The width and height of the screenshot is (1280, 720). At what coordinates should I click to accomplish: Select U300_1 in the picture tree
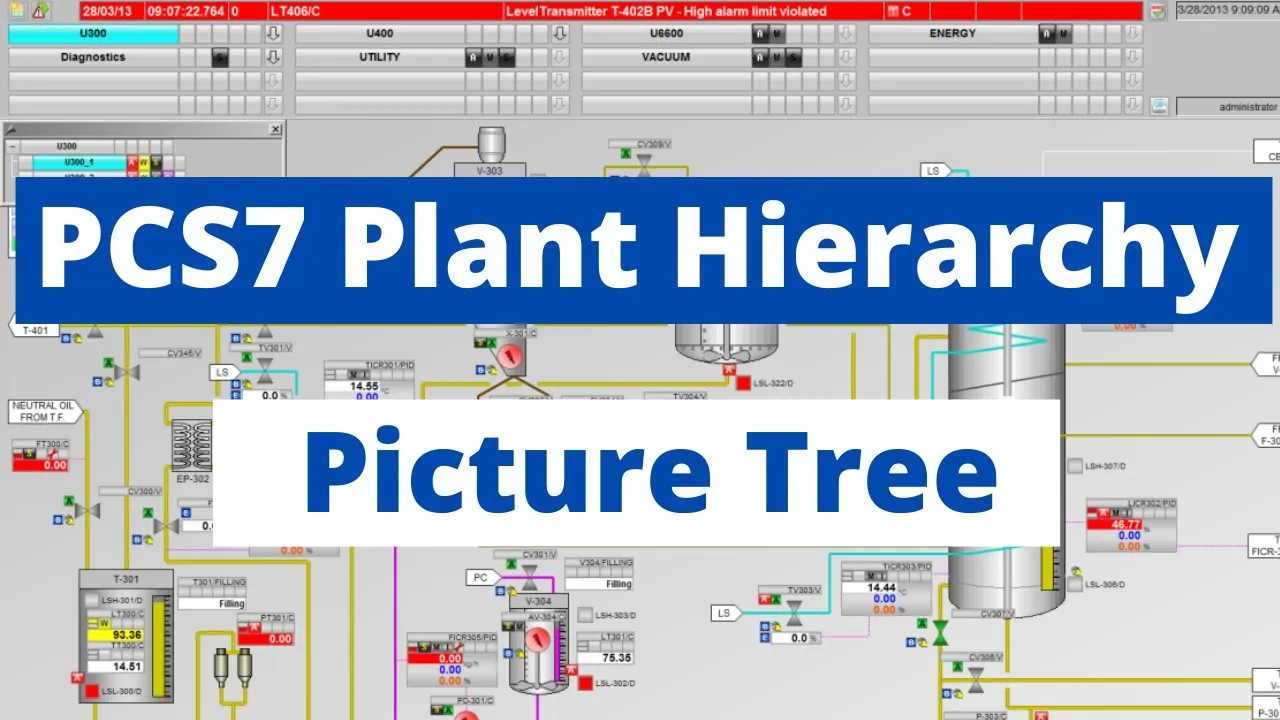79,162
